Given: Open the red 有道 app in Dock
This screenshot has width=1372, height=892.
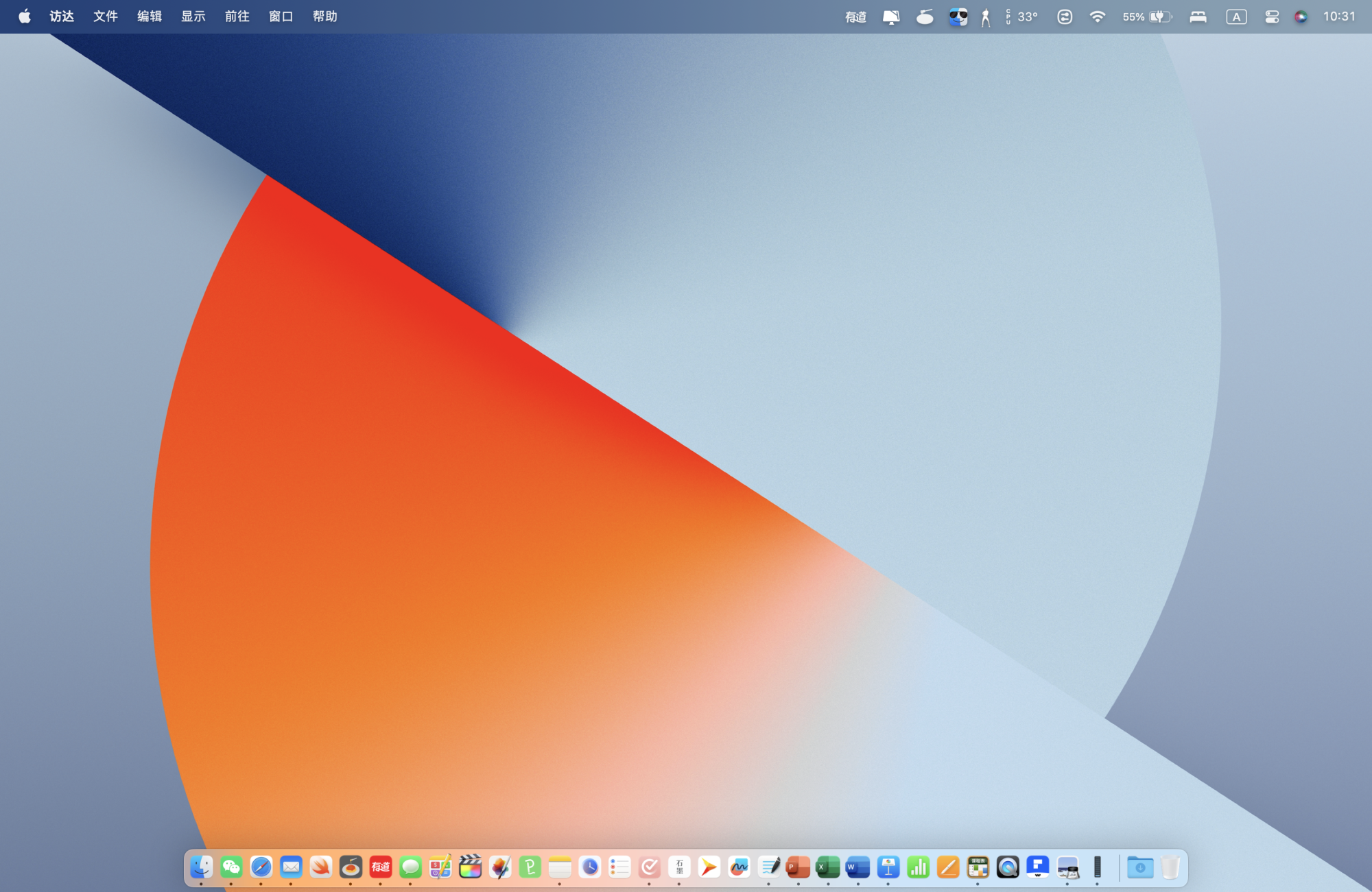Looking at the screenshot, I should (x=381, y=867).
